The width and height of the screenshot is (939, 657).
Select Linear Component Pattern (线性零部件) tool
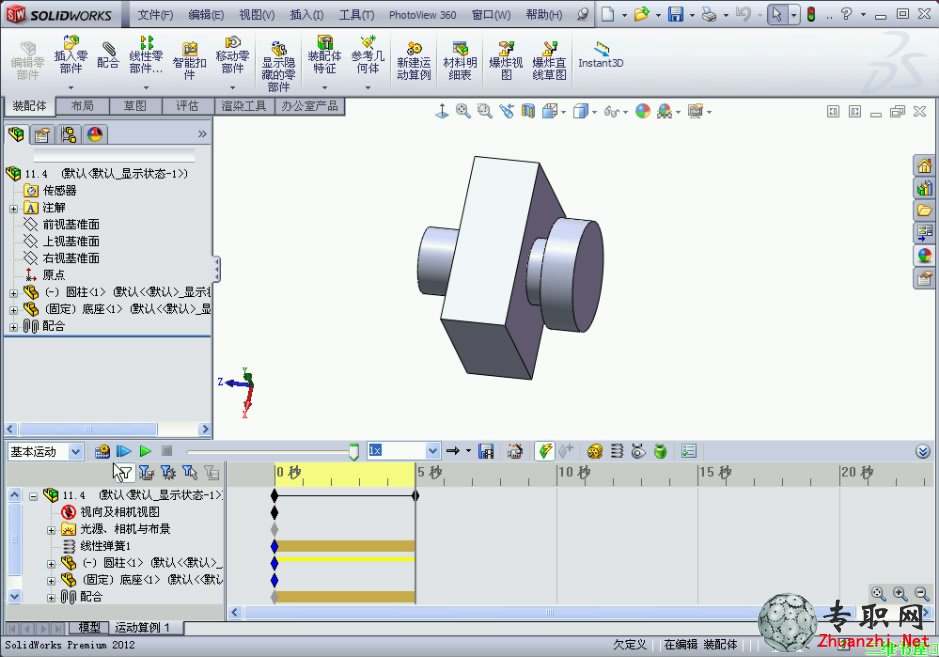(x=146, y=54)
